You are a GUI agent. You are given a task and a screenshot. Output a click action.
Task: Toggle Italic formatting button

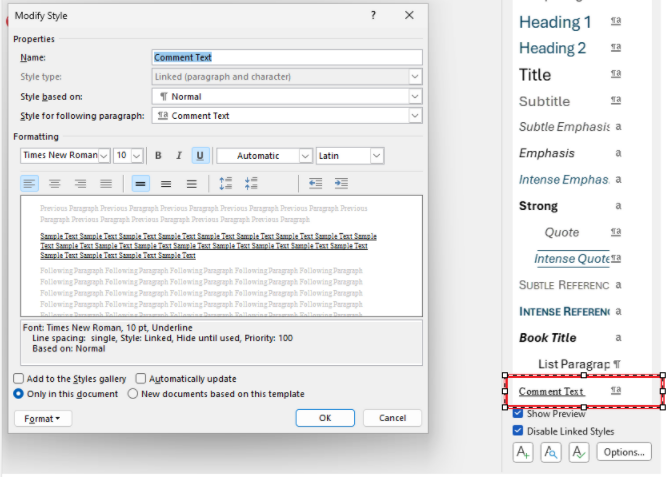click(179, 156)
